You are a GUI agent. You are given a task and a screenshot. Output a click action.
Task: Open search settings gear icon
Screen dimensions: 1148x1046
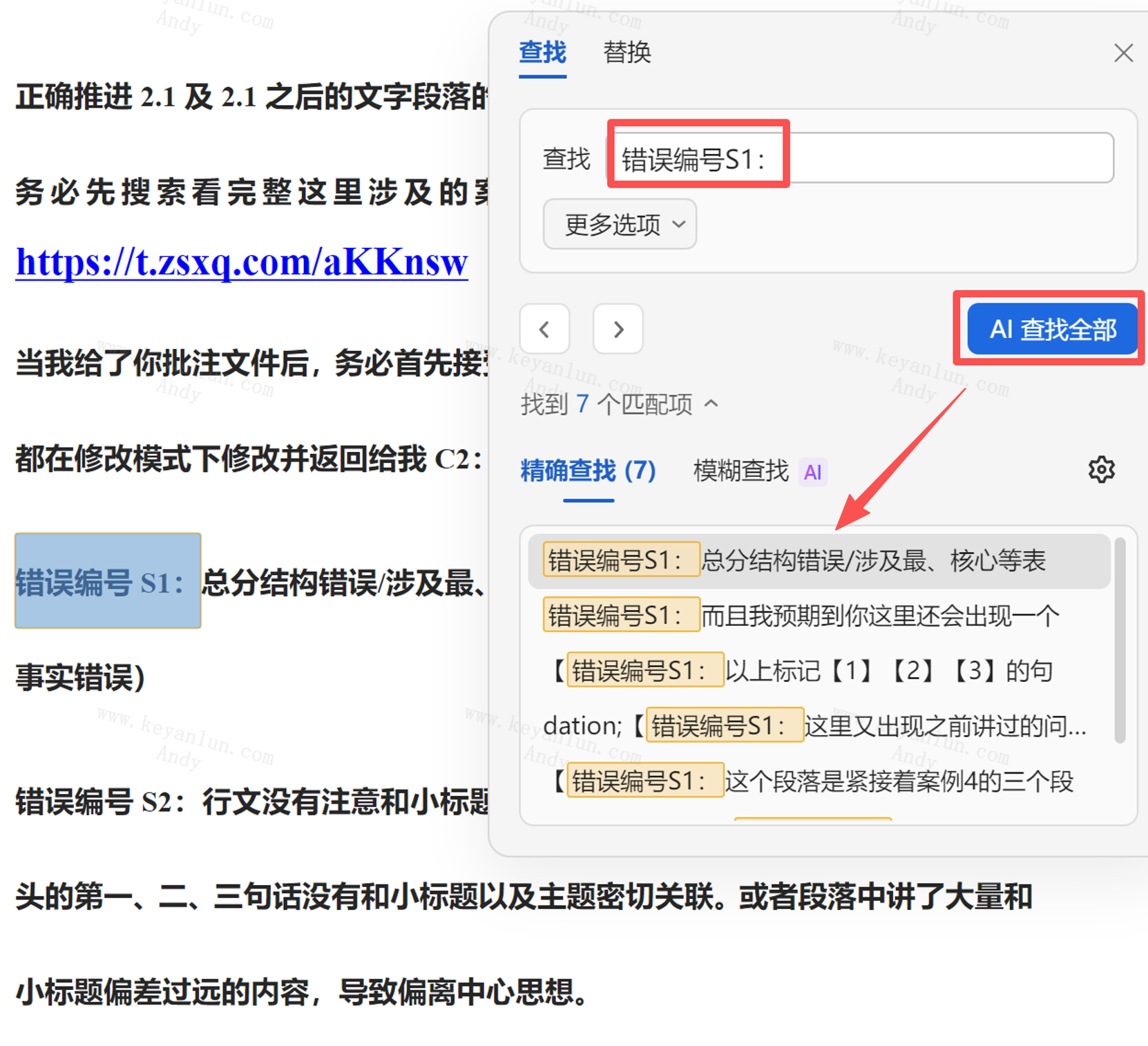coord(1101,470)
